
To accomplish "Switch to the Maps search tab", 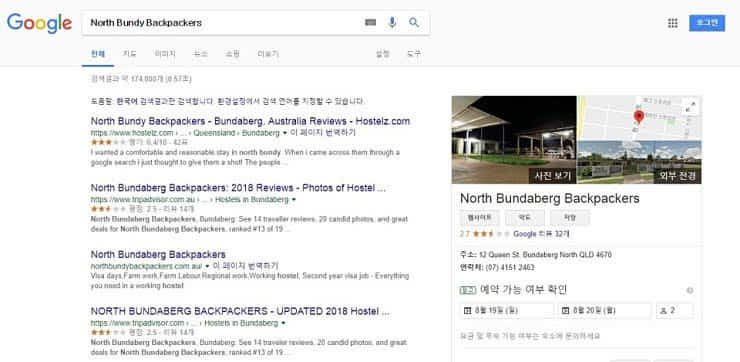I will (129, 54).
